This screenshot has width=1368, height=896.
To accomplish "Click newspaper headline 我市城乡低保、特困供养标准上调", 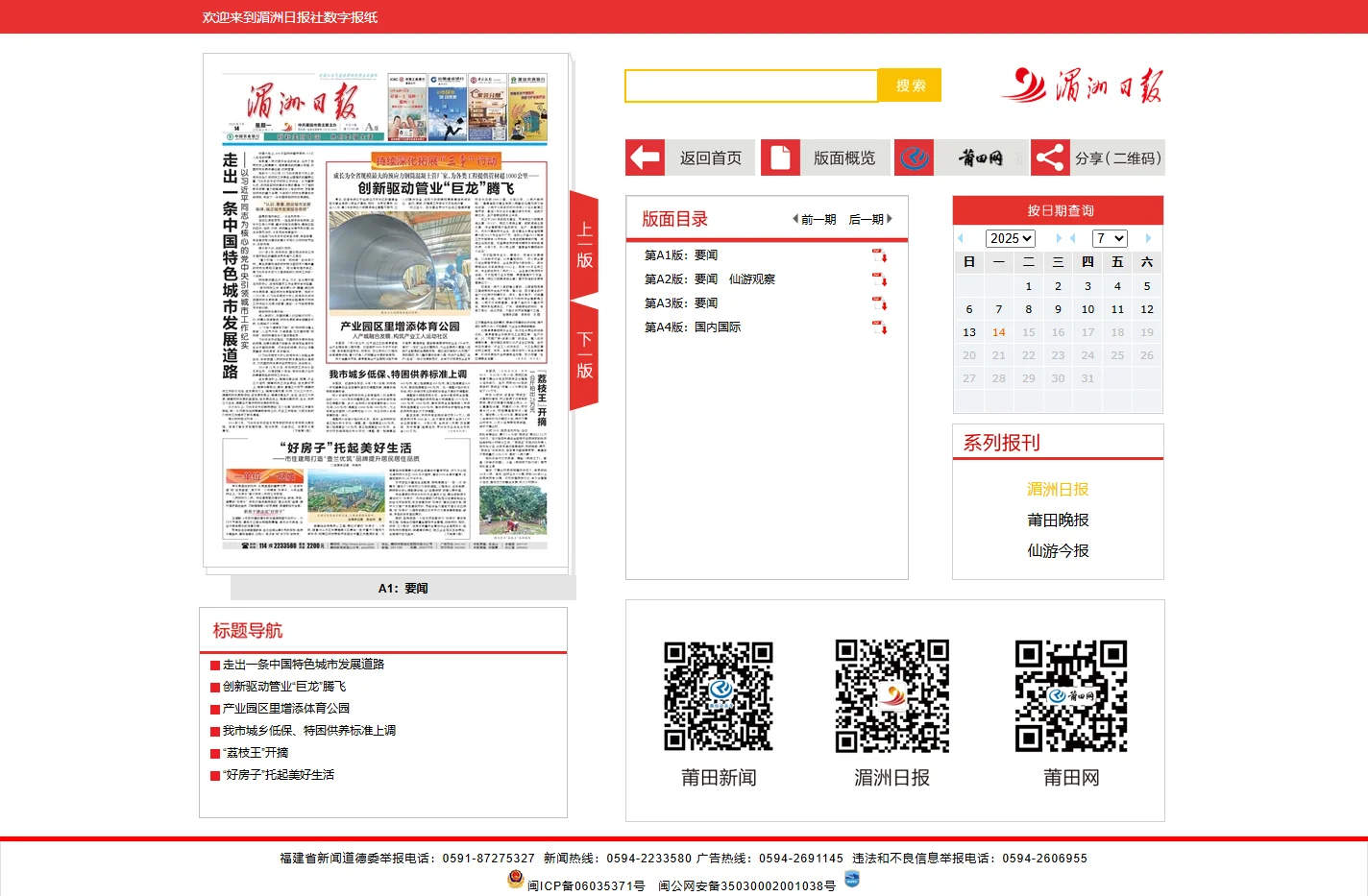I will pos(398,375).
